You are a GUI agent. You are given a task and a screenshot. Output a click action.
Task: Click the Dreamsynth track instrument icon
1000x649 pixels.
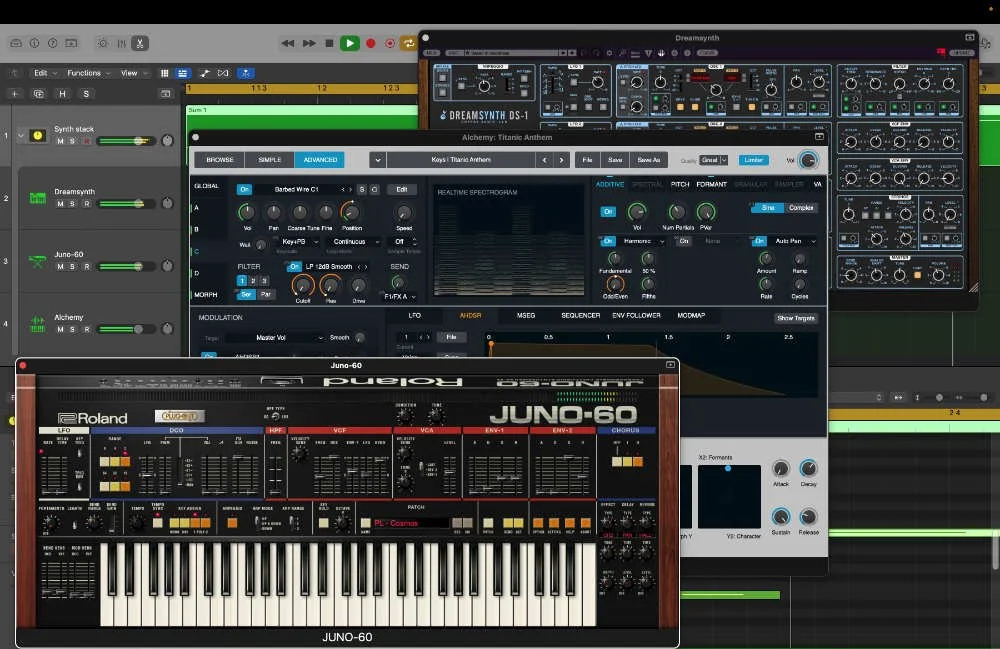[x=37, y=199]
